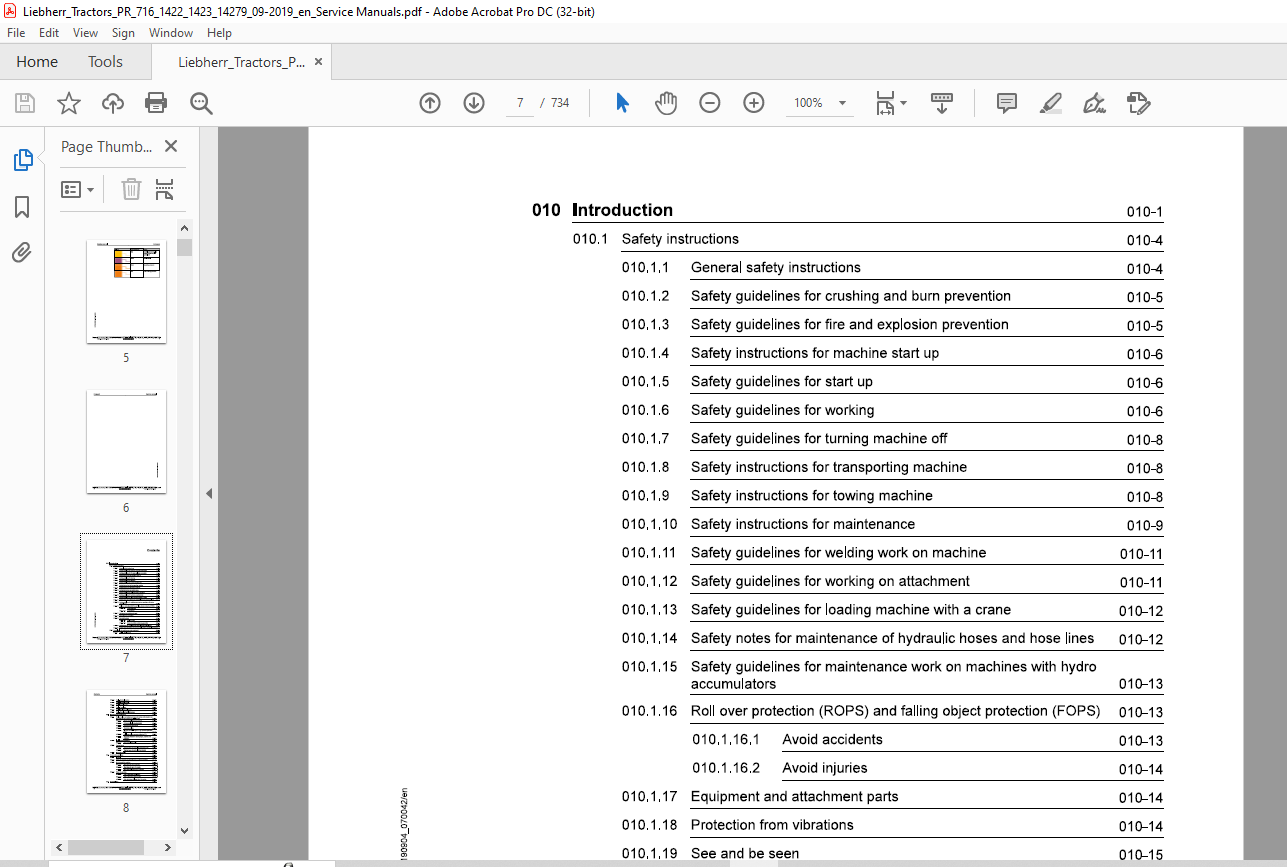Close the Page Thumbnails panel

[x=171, y=146]
